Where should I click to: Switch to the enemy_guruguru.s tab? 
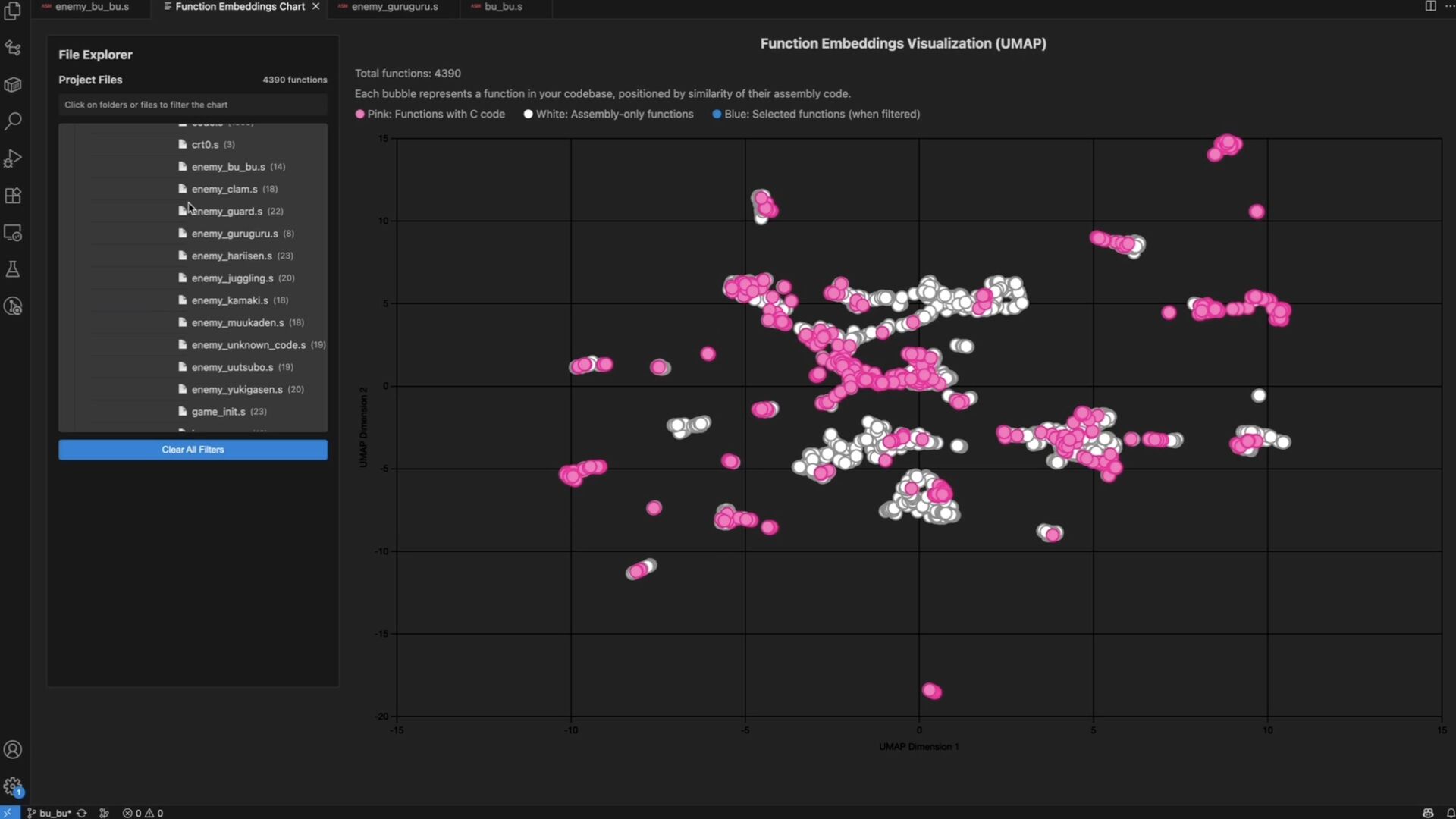(x=394, y=7)
